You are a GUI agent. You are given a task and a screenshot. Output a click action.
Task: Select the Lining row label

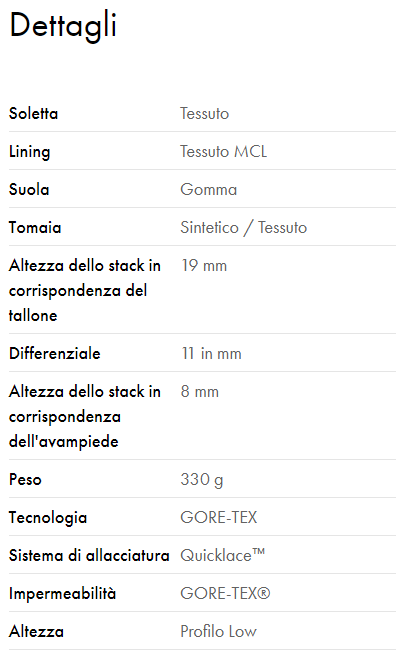click(x=30, y=152)
